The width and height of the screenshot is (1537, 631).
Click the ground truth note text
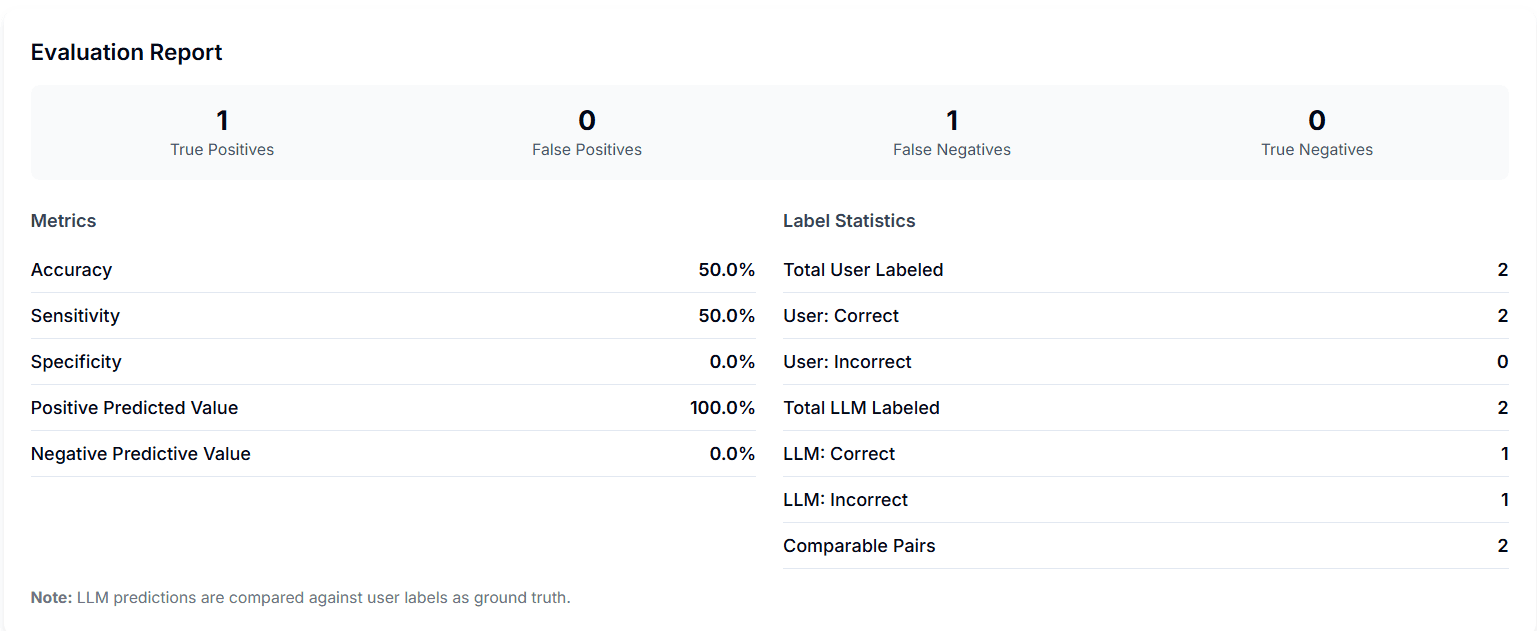pos(300,598)
